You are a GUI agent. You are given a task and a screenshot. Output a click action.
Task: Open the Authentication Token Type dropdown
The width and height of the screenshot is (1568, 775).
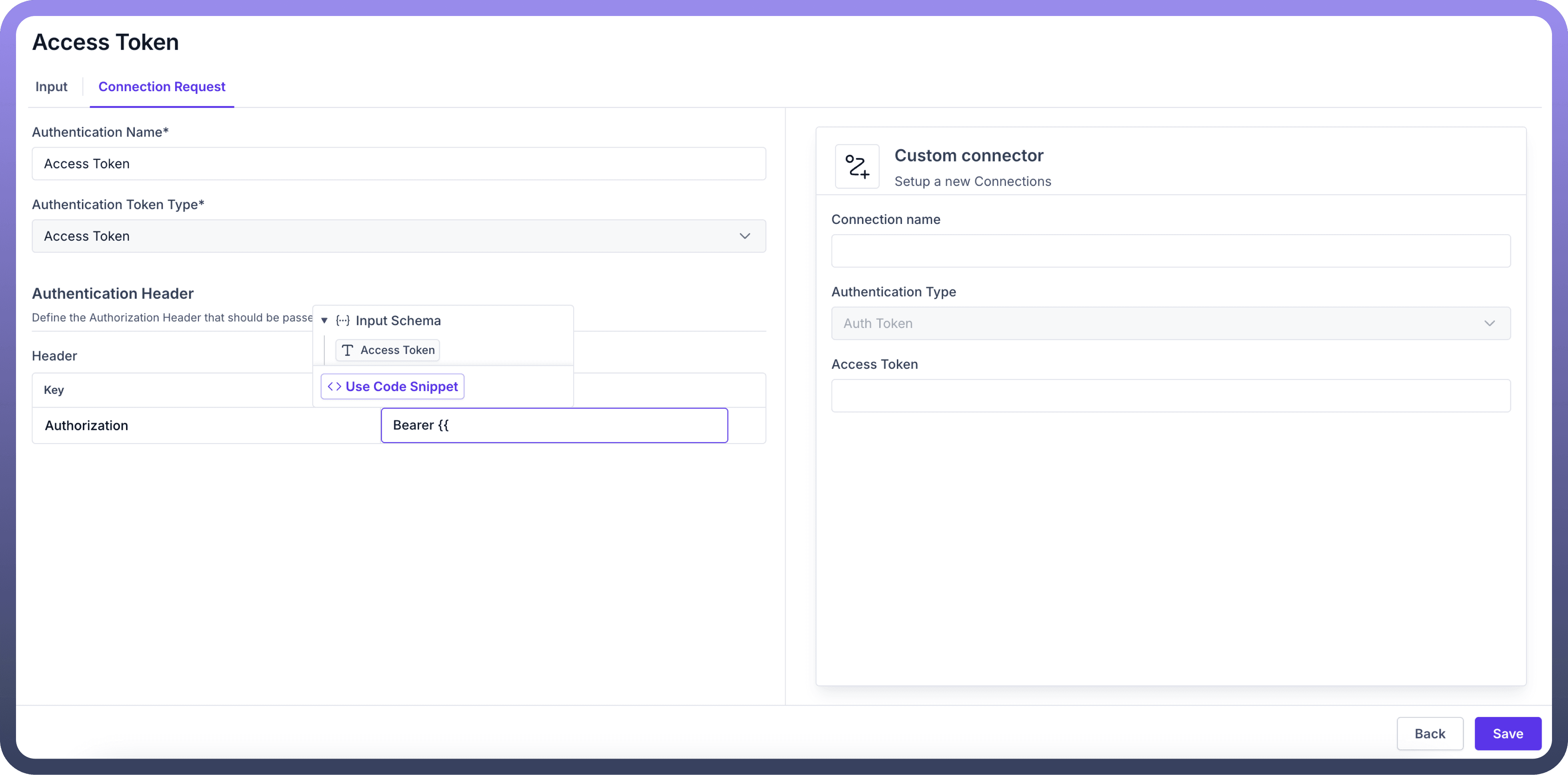[x=399, y=236]
